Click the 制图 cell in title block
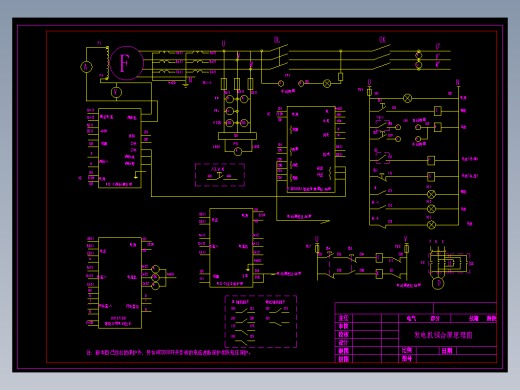This screenshot has width=520, height=390. 343,351
